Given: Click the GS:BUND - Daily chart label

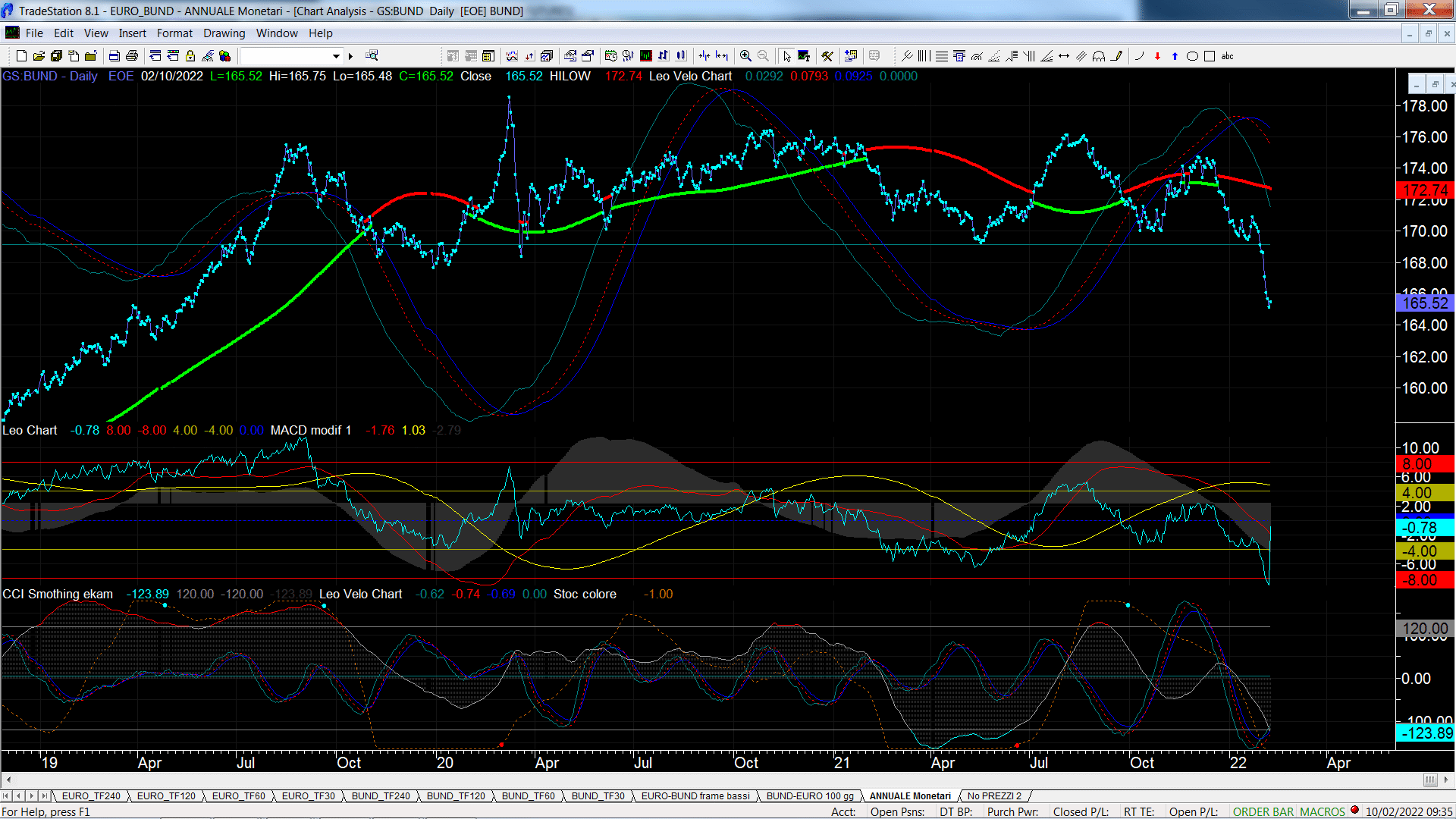Looking at the screenshot, I should [50, 77].
